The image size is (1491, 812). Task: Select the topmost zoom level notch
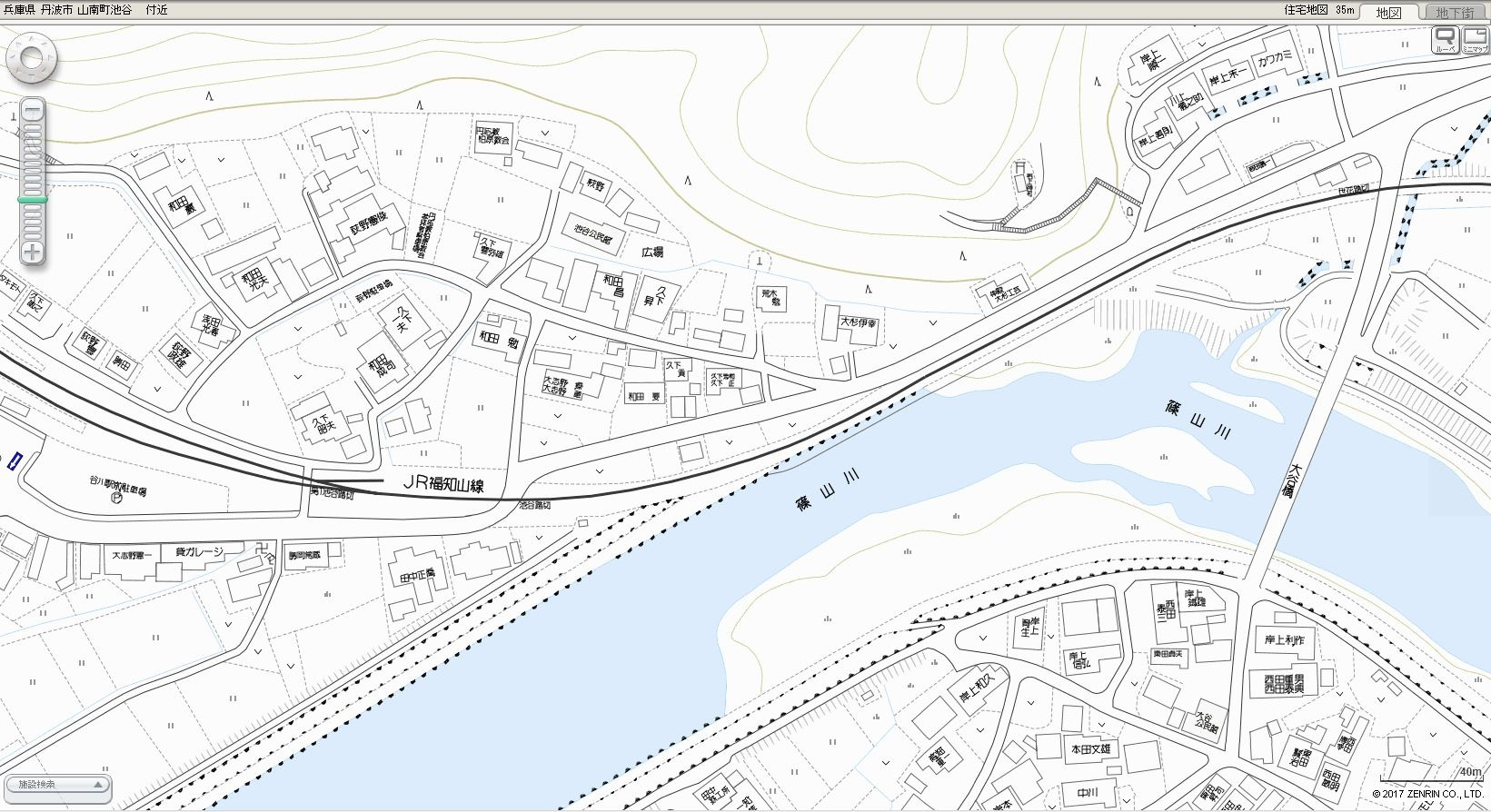(x=32, y=127)
